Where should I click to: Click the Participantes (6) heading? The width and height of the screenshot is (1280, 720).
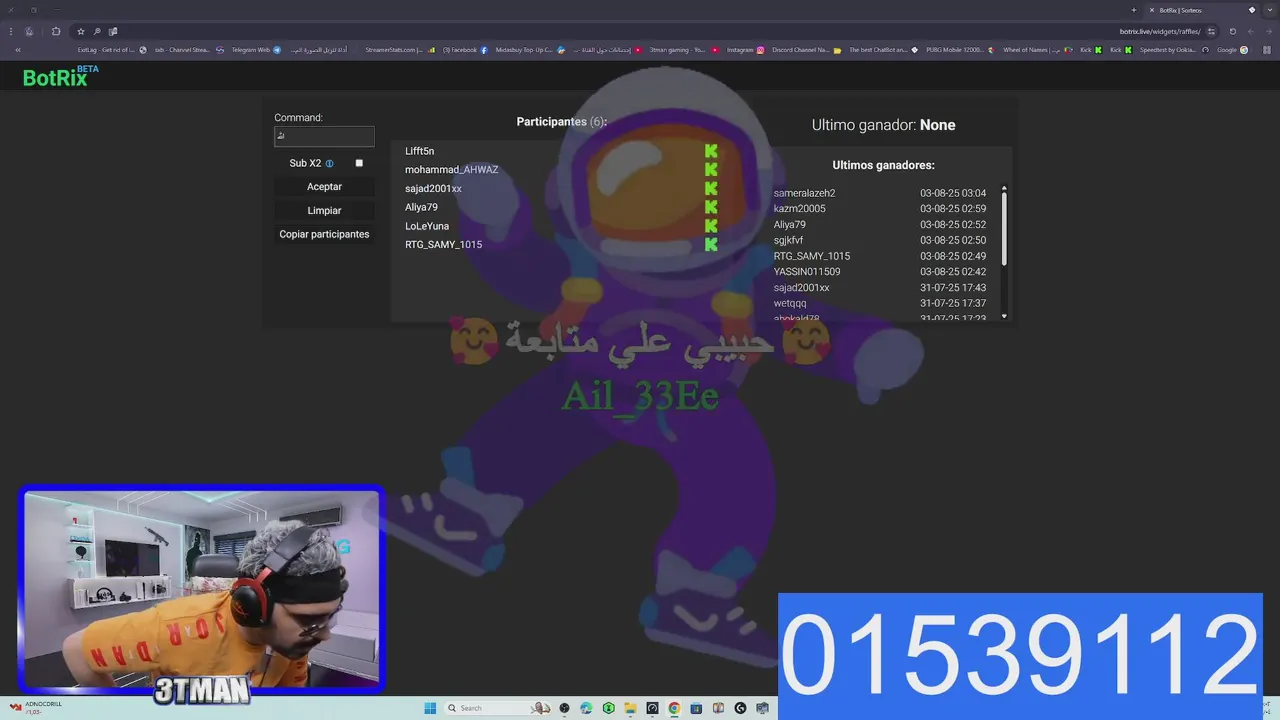pyautogui.click(x=561, y=122)
